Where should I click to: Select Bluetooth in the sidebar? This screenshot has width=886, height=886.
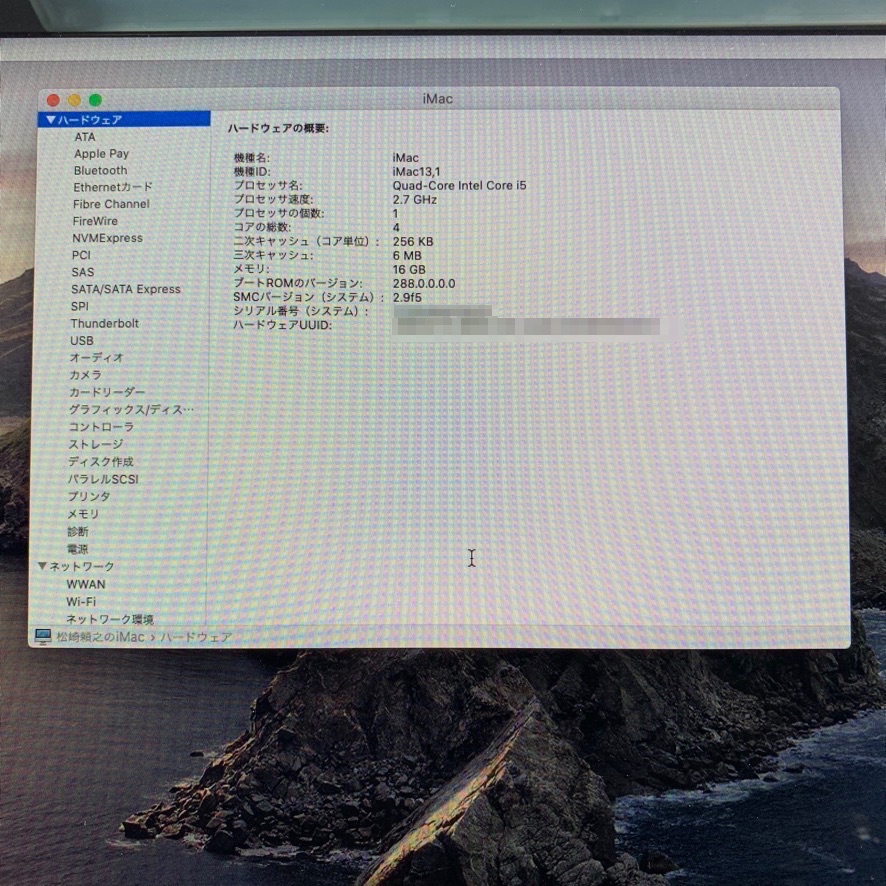point(100,171)
